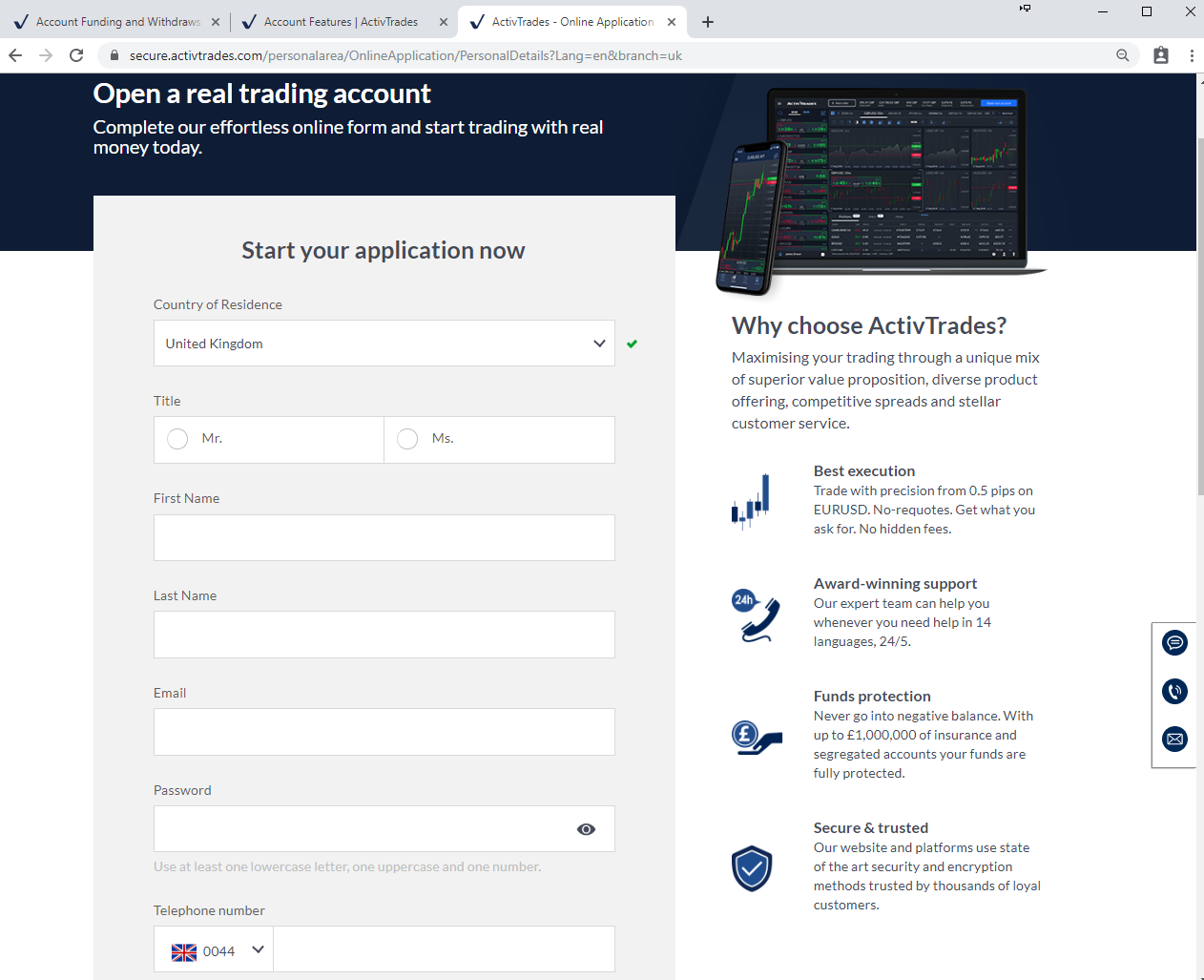This screenshot has height=980, width=1204.
Task: Click the 'Best execution' heading text
Action: click(x=864, y=470)
